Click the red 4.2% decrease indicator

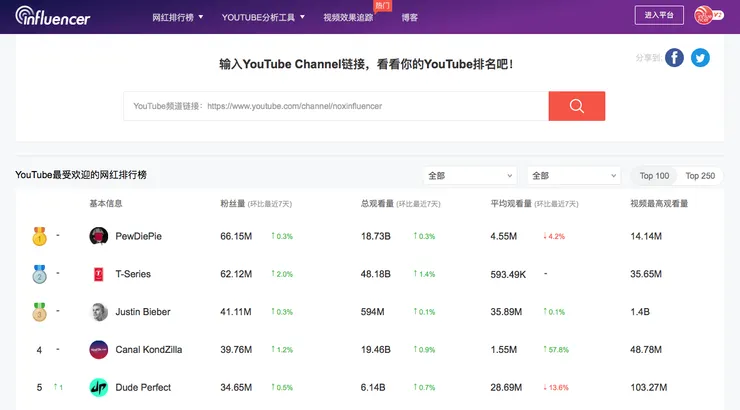pyautogui.click(x=554, y=236)
